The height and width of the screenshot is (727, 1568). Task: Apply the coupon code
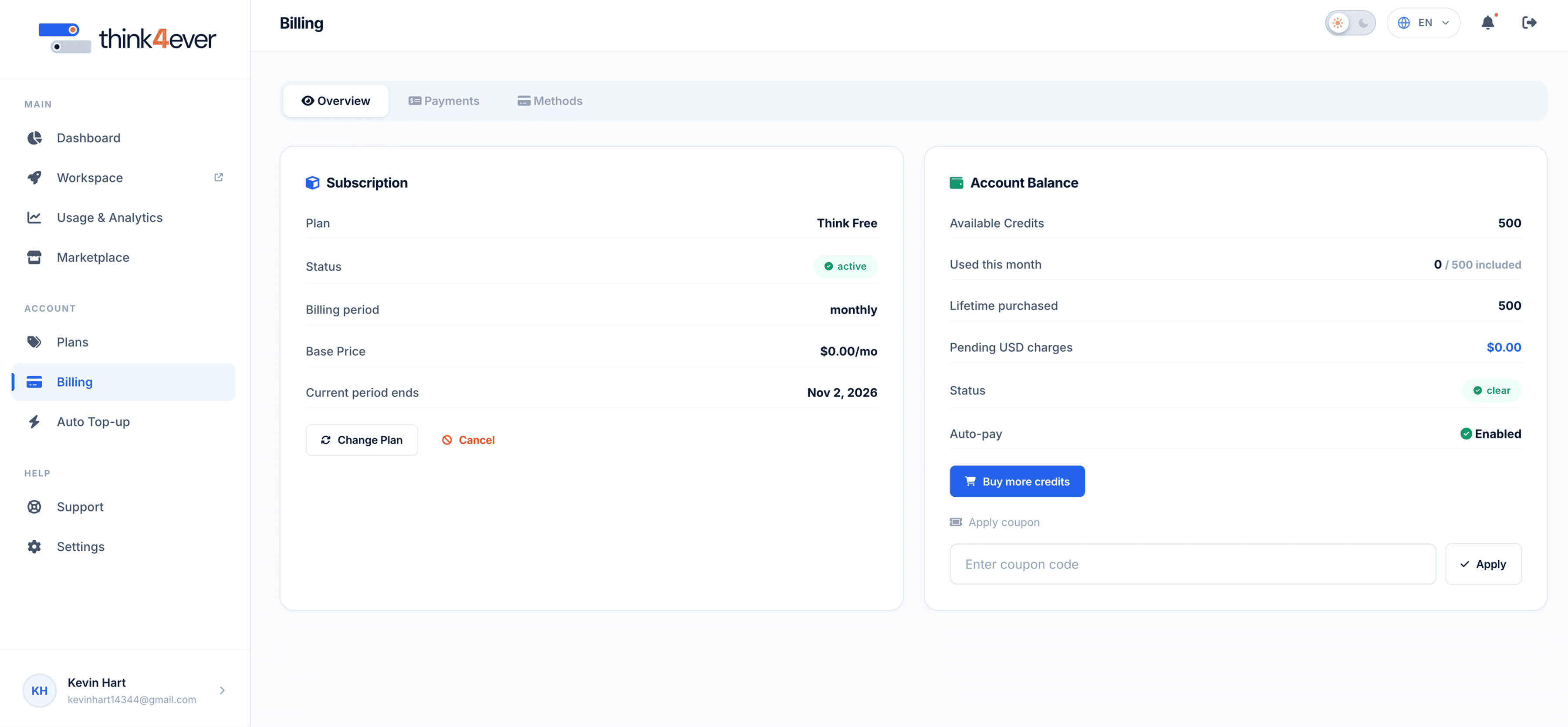[x=1483, y=564]
